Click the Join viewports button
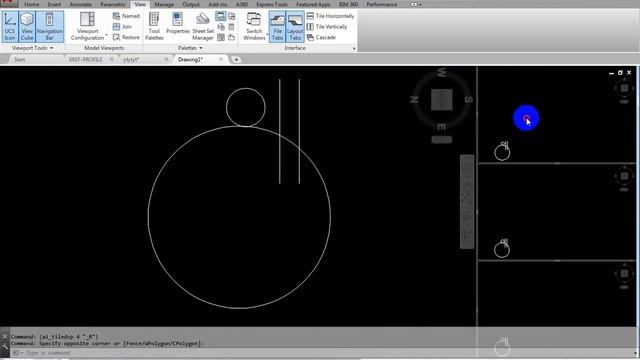The image size is (640, 360). [122, 27]
